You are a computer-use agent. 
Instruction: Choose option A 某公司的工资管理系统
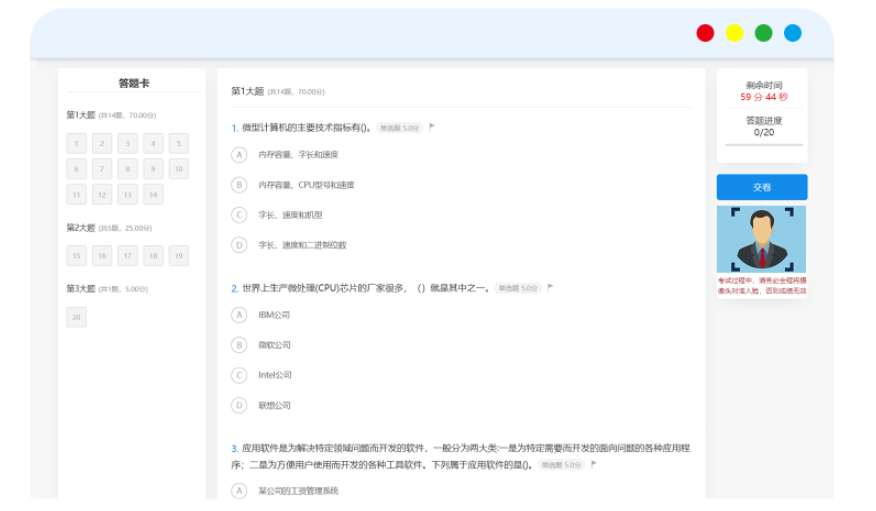coord(239,491)
